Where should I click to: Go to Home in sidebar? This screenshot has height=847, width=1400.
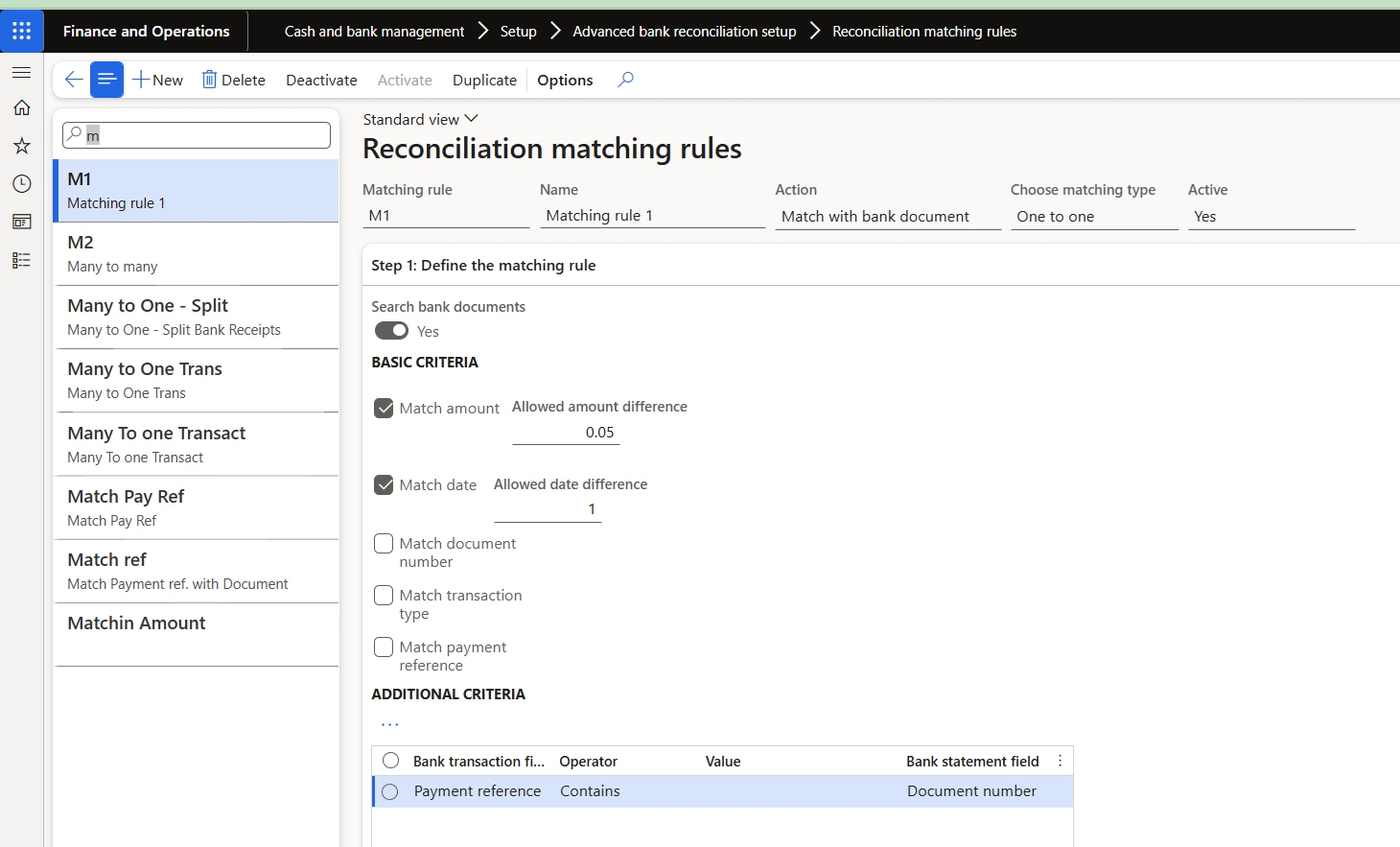tap(22, 107)
